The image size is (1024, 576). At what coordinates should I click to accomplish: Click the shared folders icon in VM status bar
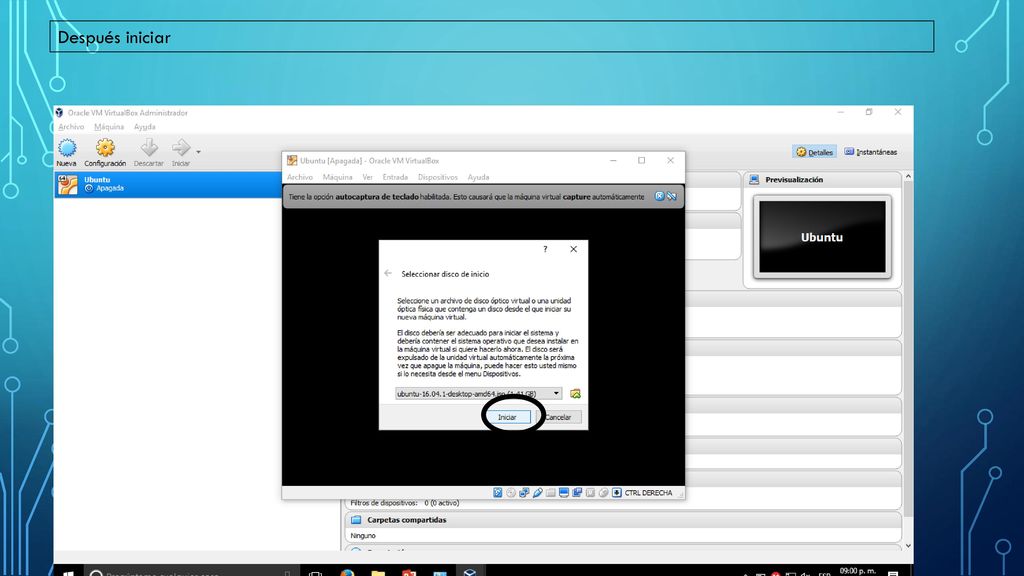[x=551, y=492]
